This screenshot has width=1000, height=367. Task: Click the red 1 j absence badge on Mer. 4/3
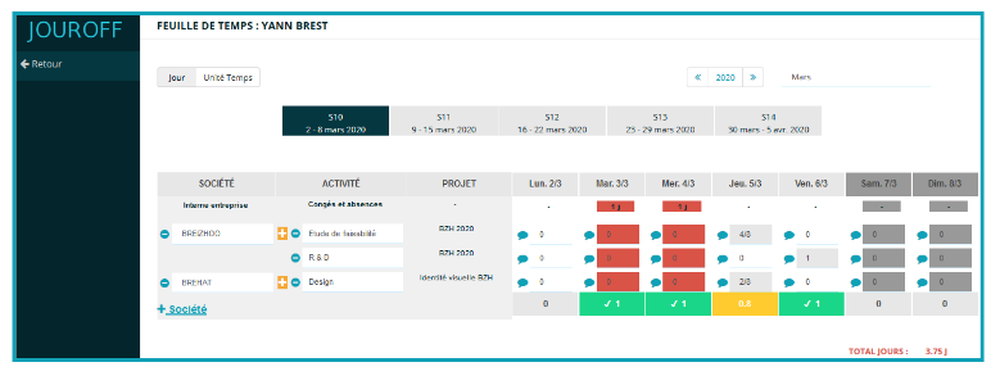point(682,206)
